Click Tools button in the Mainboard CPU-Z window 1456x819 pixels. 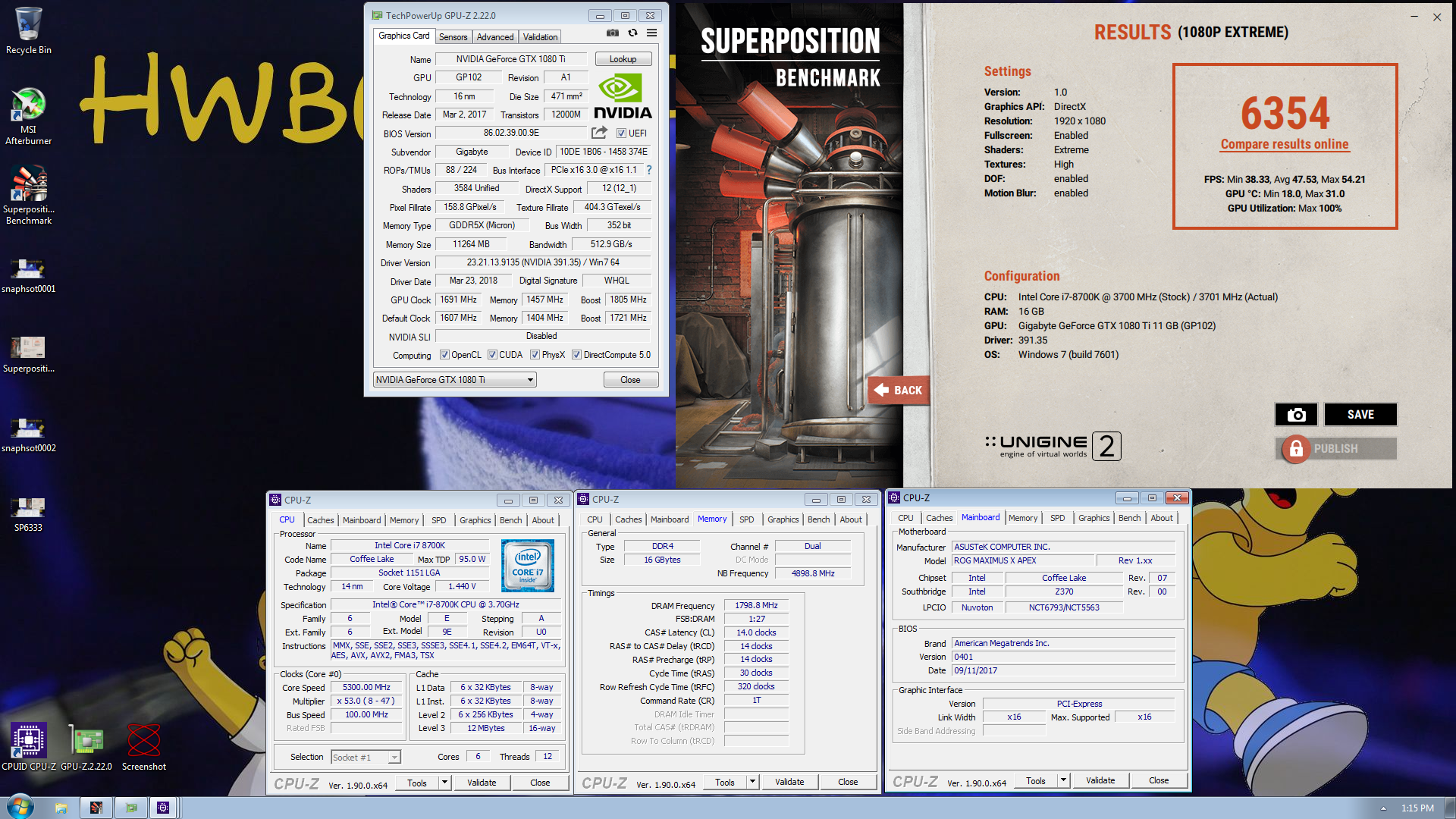(x=1036, y=780)
